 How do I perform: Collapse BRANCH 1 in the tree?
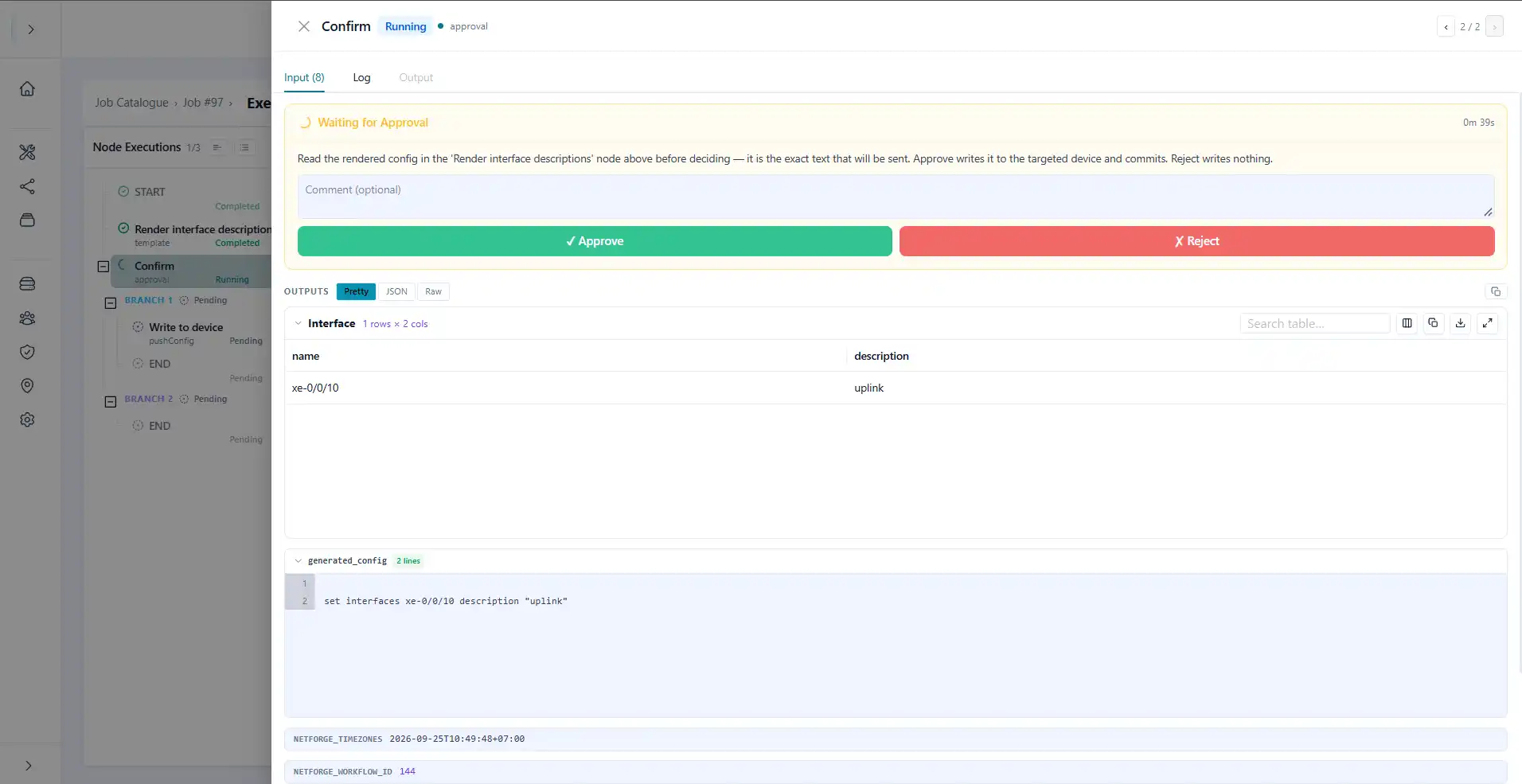[x=111, y=303]
